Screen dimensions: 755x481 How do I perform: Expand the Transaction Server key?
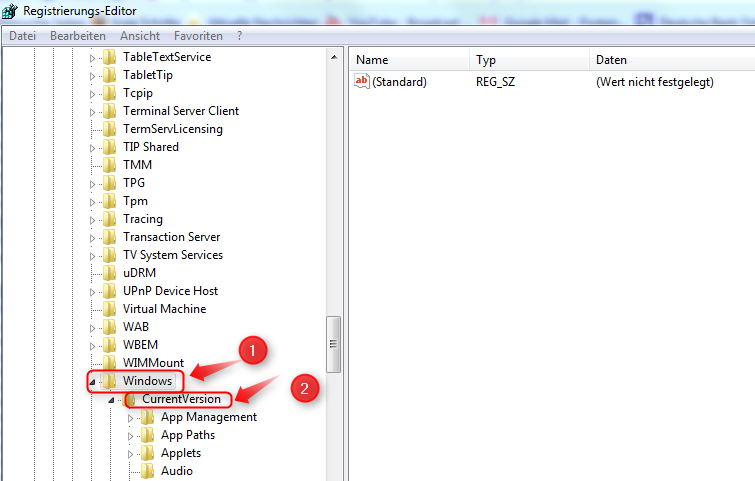tap(92, 238)
